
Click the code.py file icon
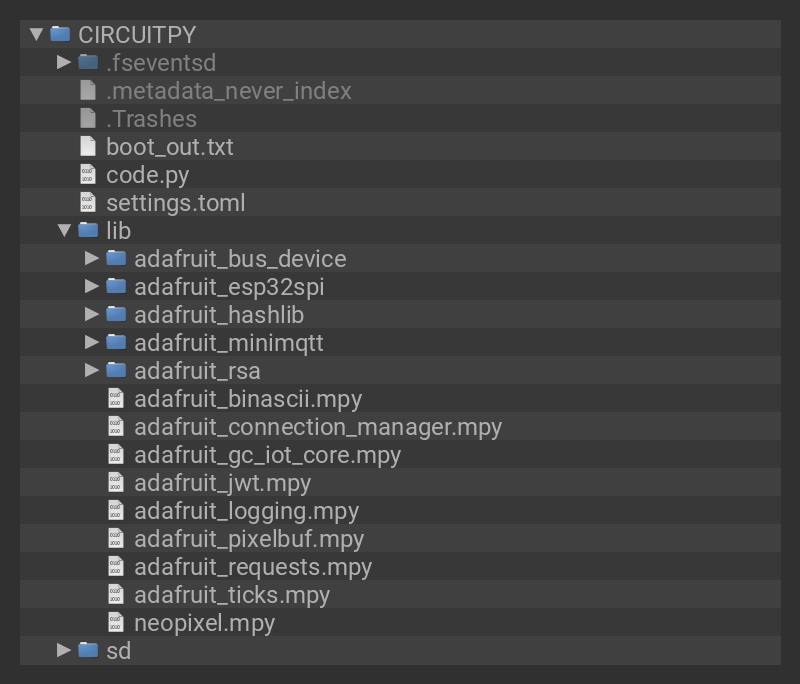88,174
